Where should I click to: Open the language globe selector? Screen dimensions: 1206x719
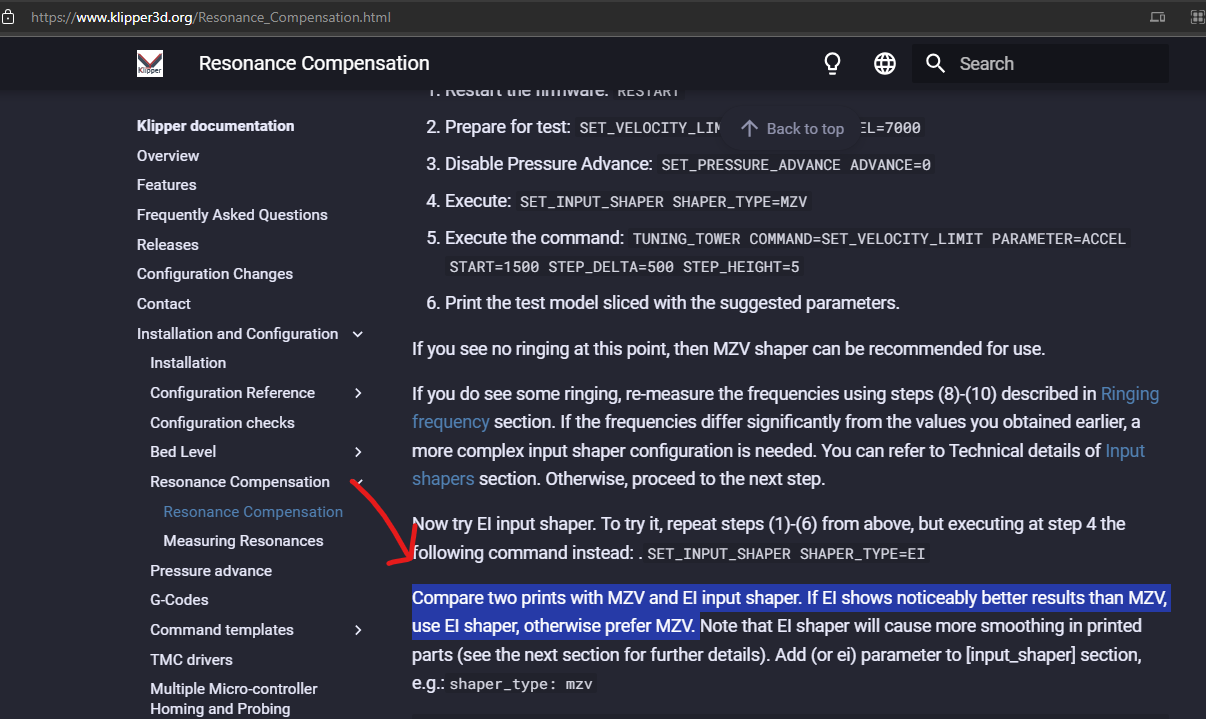(885, 64)
